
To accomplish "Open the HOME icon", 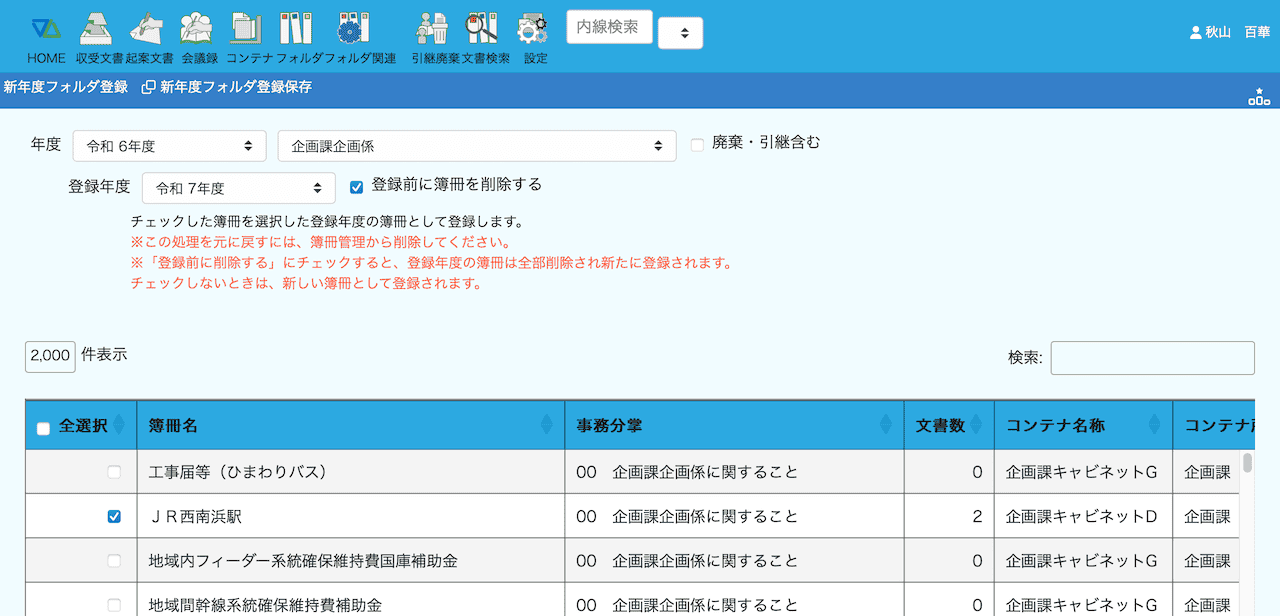I will tap(46, 30).
